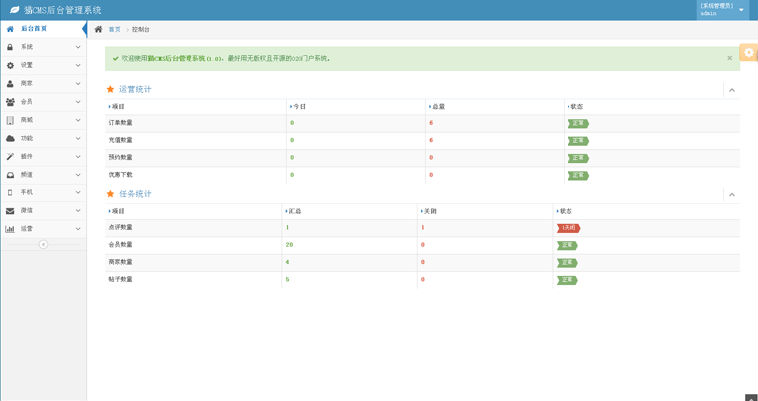This screenshot has height=401, width=758.
Task: Collapse the 运营统计 panel
Action: coord(731,90)
